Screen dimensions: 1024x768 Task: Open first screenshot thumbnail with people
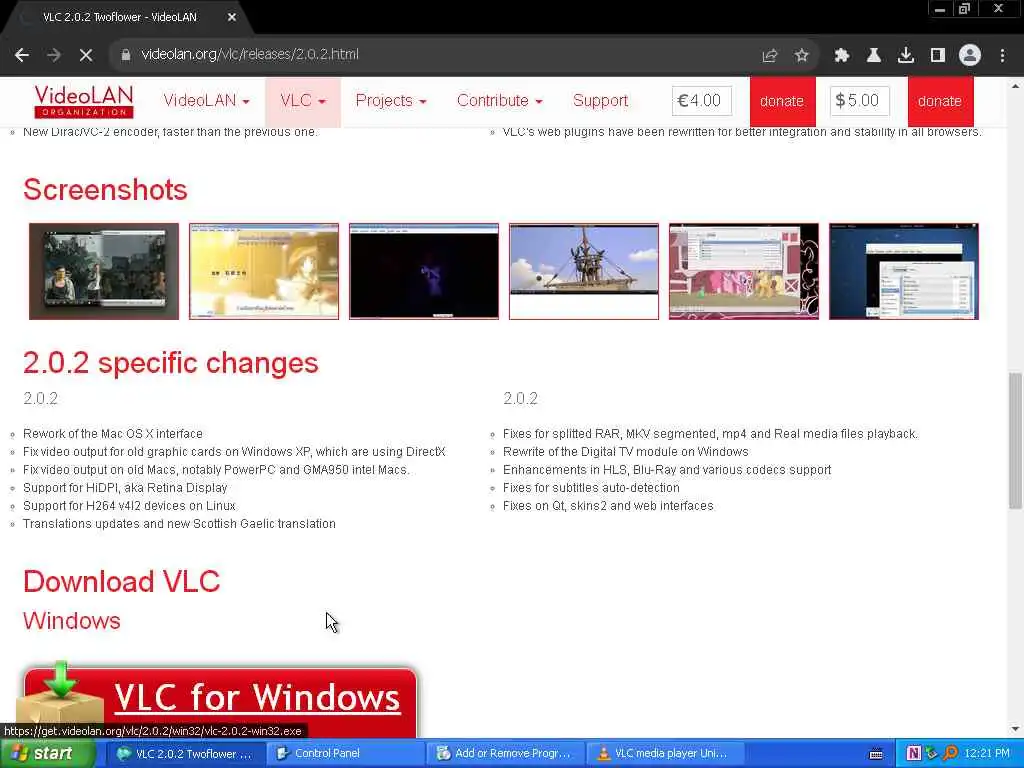coord(104,271)
